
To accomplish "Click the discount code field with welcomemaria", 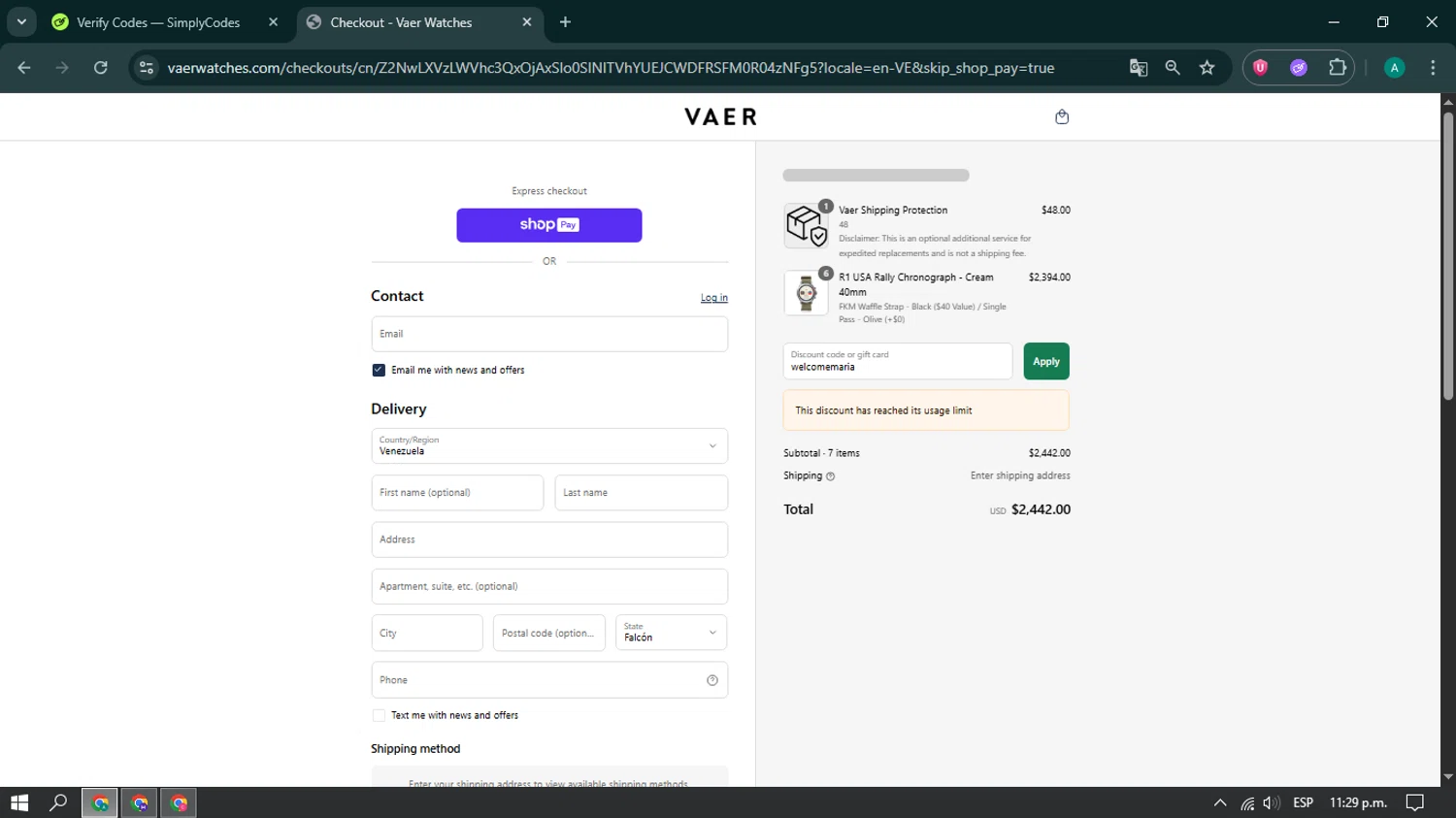I will pyautogui.click(x=898, y=361).
